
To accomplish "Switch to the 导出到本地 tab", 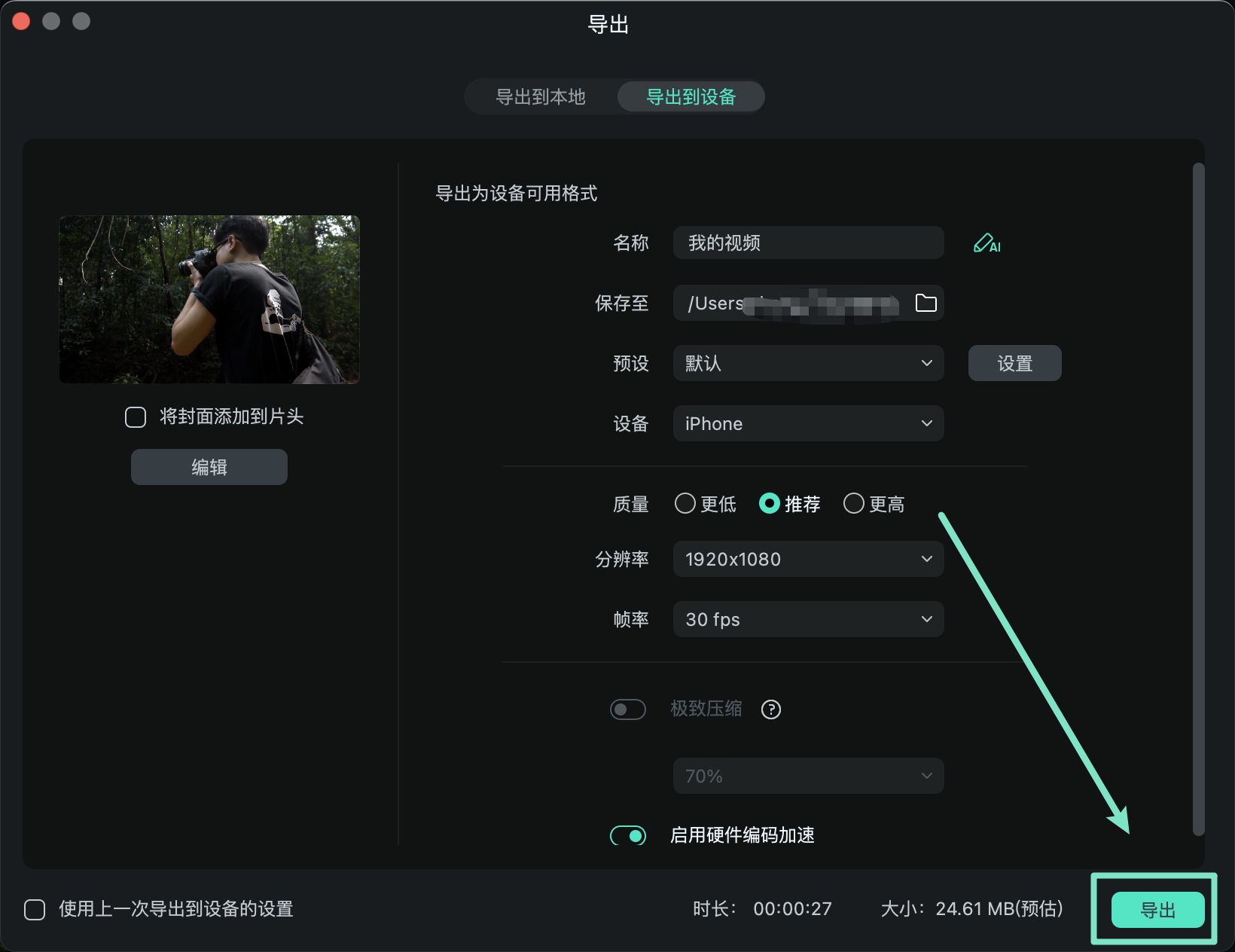I will pyautogui.click(x=541, y=96).
